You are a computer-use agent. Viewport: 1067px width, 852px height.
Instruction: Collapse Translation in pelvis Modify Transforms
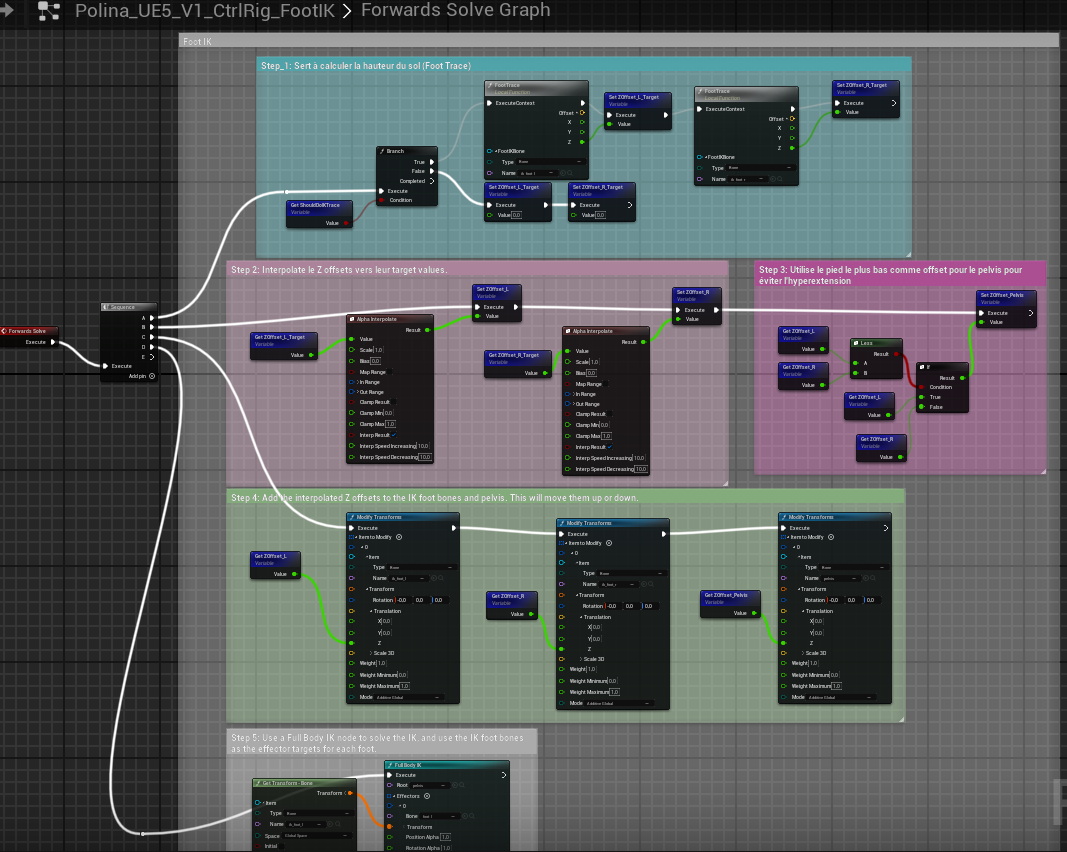tap(803, 611)
